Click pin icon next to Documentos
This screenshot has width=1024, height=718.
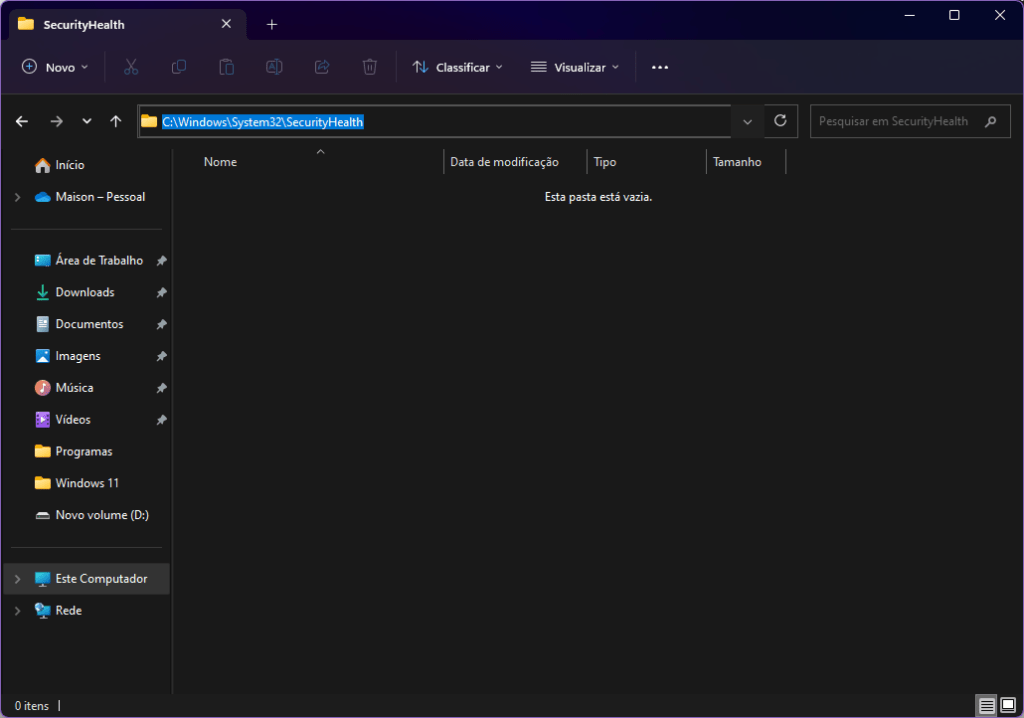[161, 325]
